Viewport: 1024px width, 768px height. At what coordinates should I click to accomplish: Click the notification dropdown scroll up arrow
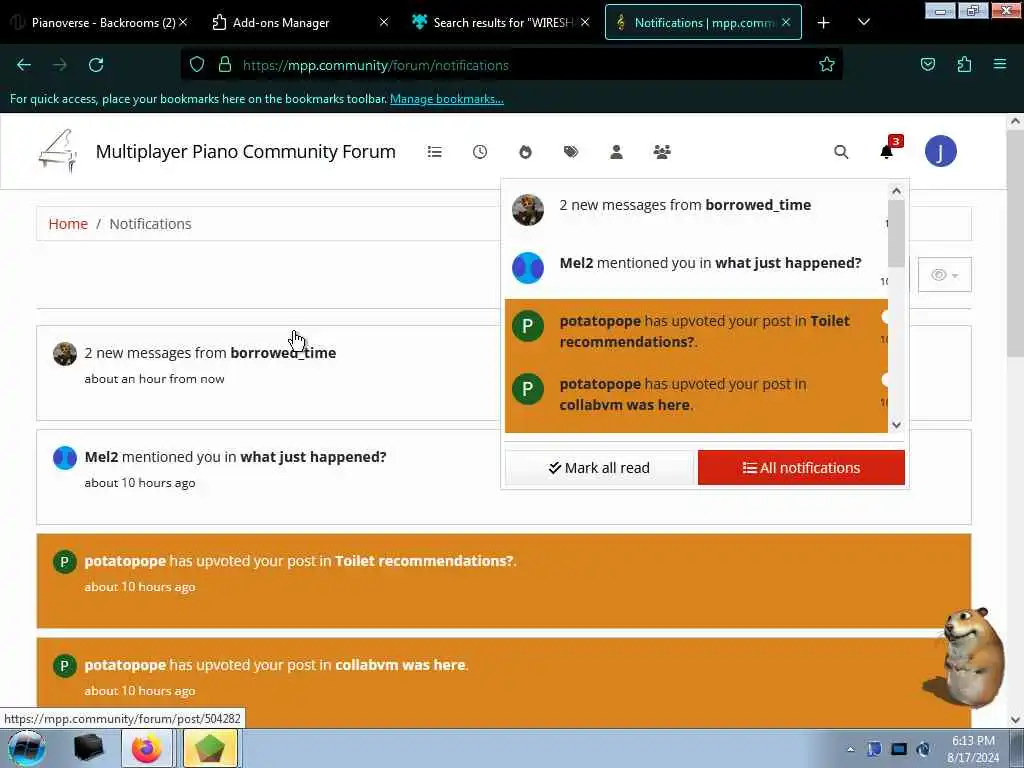(x=896, y=191)
